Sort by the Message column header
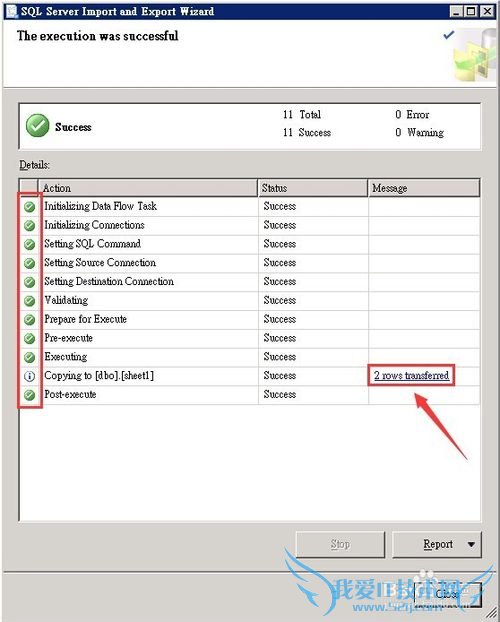The height and width of the screenshot is (622, 500). pyautogui.click(x=424, y=188)
